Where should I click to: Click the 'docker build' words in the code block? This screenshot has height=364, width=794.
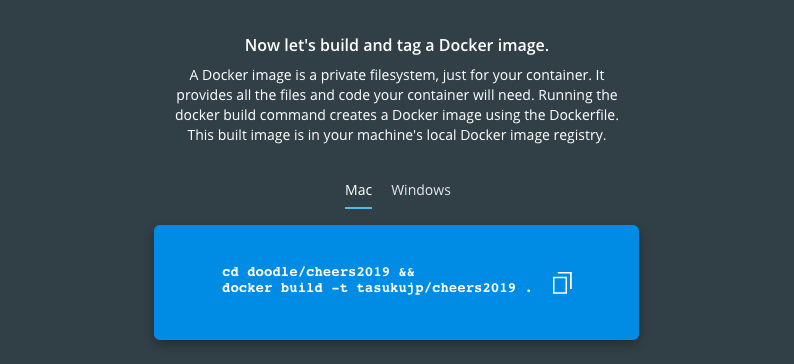pos(272,289)
